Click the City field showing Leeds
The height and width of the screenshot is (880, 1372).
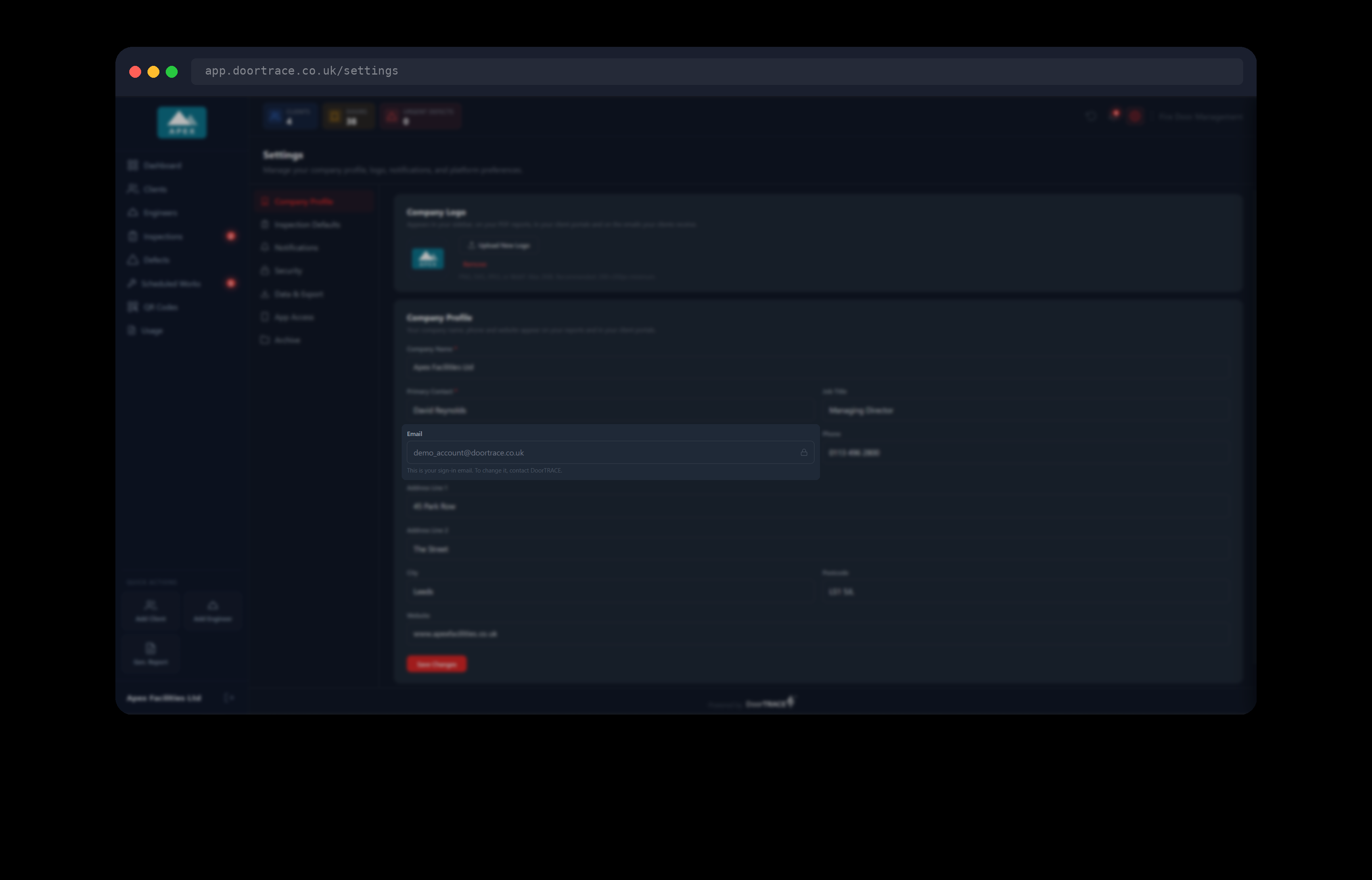tap(610, 592)
